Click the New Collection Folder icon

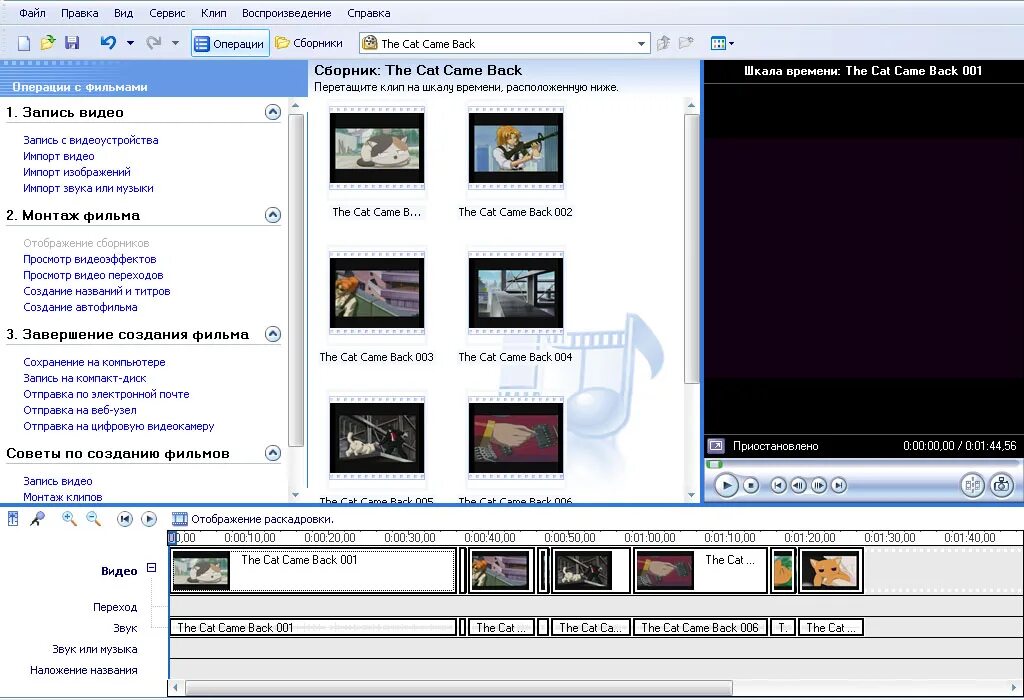(x=686, y=43)
